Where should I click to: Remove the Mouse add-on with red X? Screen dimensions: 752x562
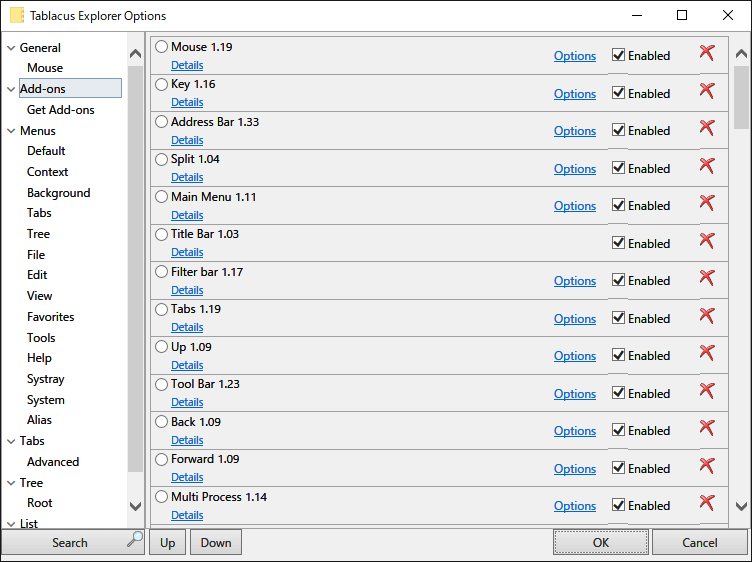point(707,52)
